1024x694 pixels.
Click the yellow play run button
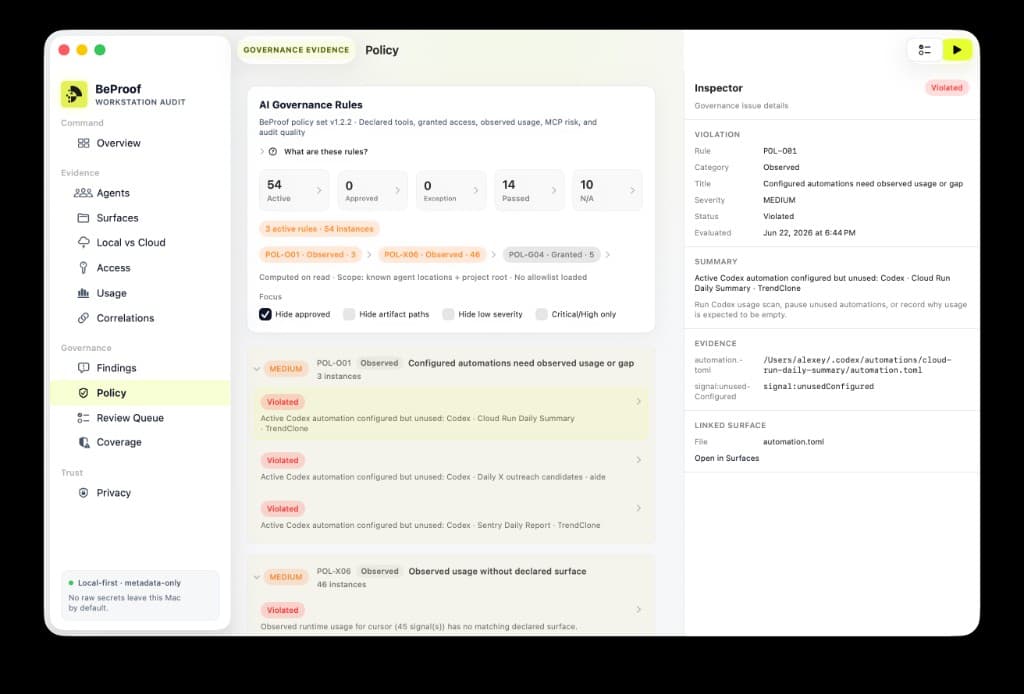coord(957,50)
